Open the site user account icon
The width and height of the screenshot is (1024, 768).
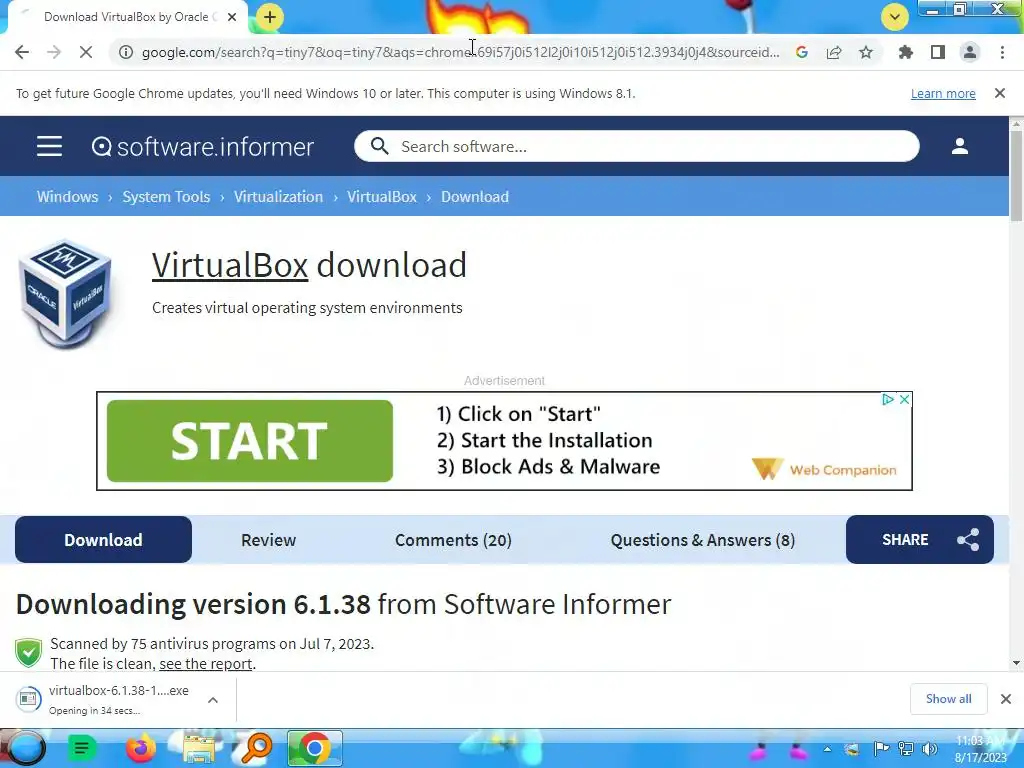[x=960, y=146]
